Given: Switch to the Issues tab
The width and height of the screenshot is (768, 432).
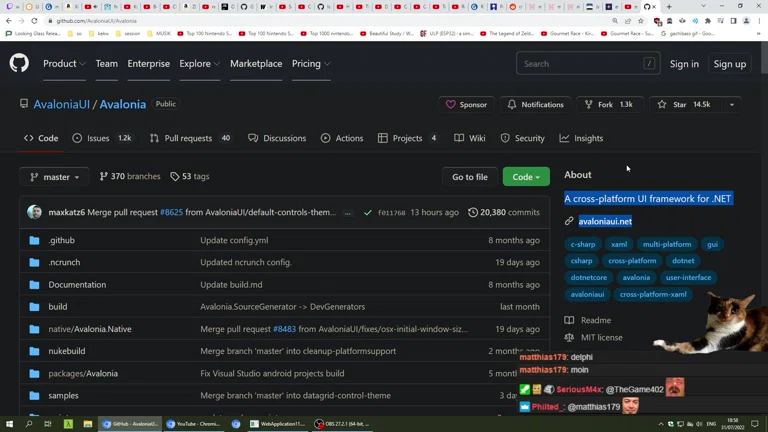Looking at the screenshot, I should click(x=101, y=138).
